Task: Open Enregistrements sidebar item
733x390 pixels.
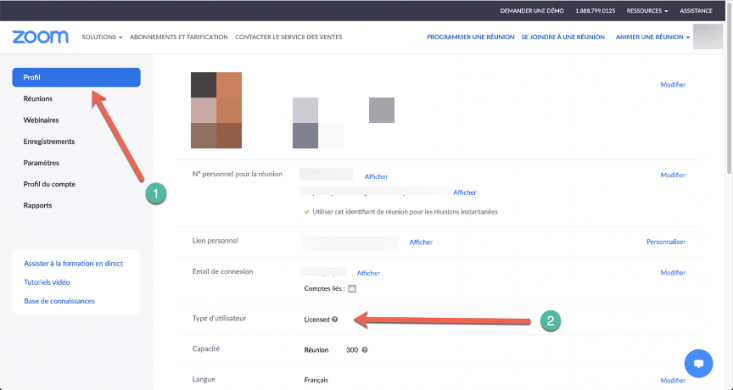Action: click(x=49, y=141)
